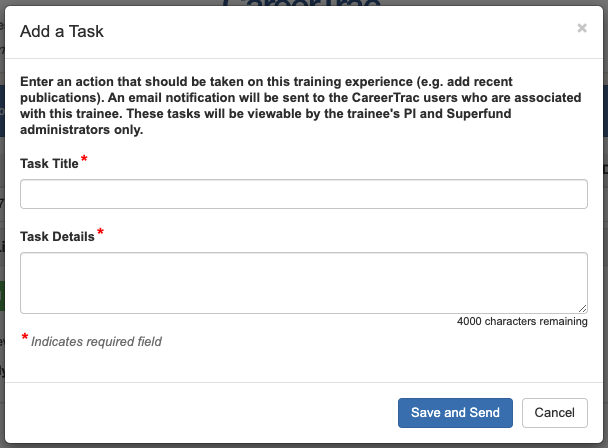Click the Indicates required field note

tap(96, 341)
